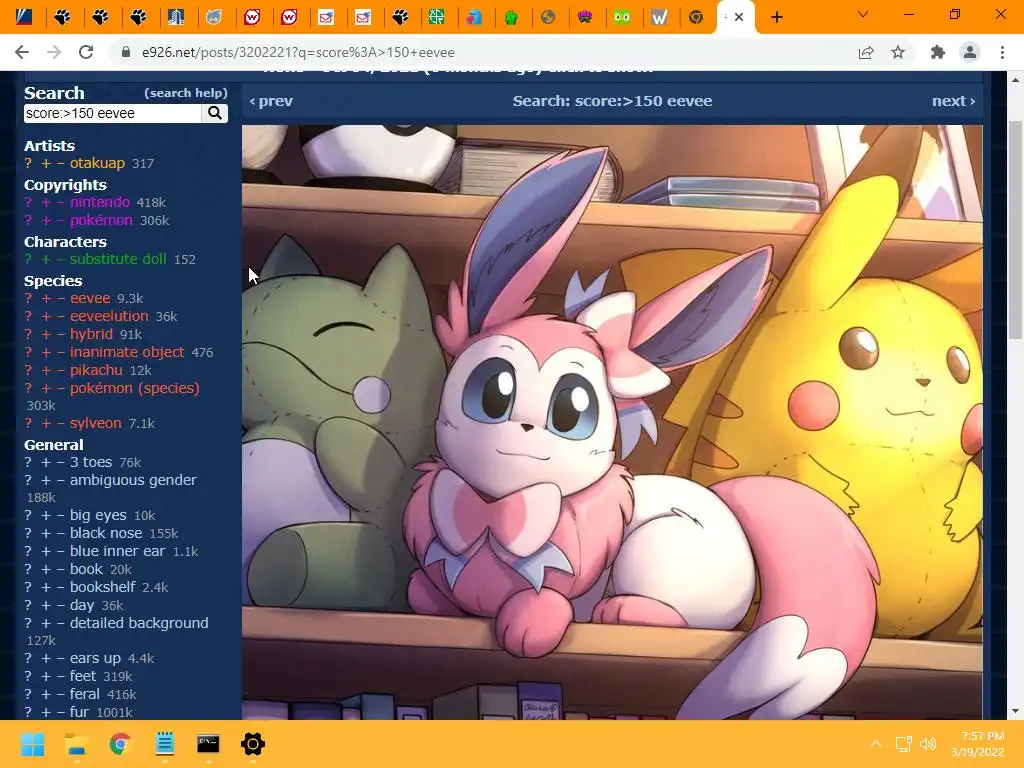This screenshot has width=1024, height=768.
Task: Submit the search with the magnifier button
Action: tap(214, 113)
